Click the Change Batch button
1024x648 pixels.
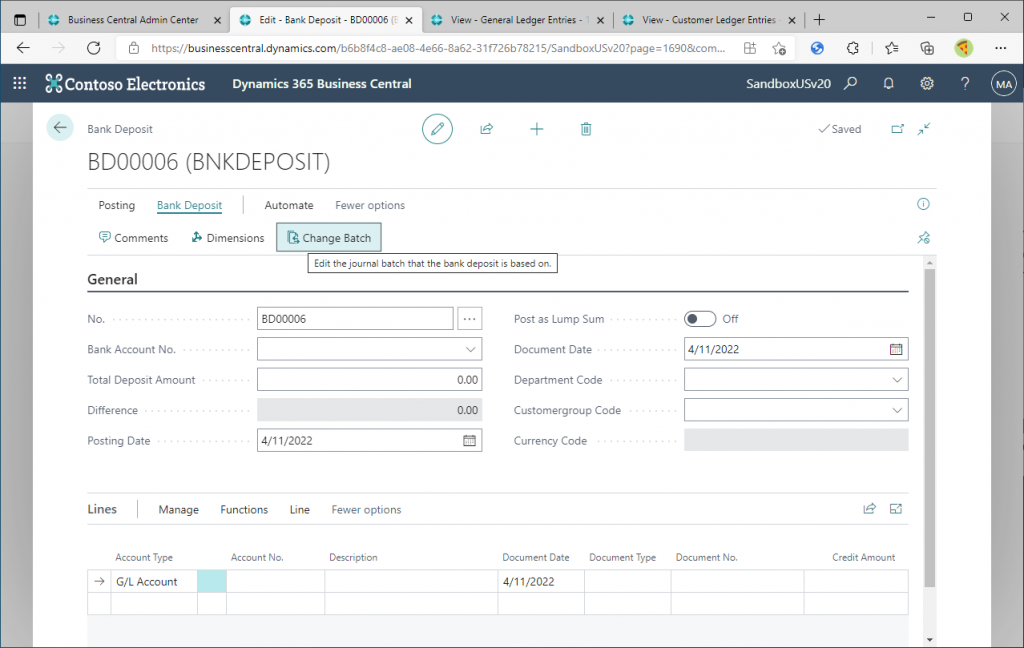point(328,238)
